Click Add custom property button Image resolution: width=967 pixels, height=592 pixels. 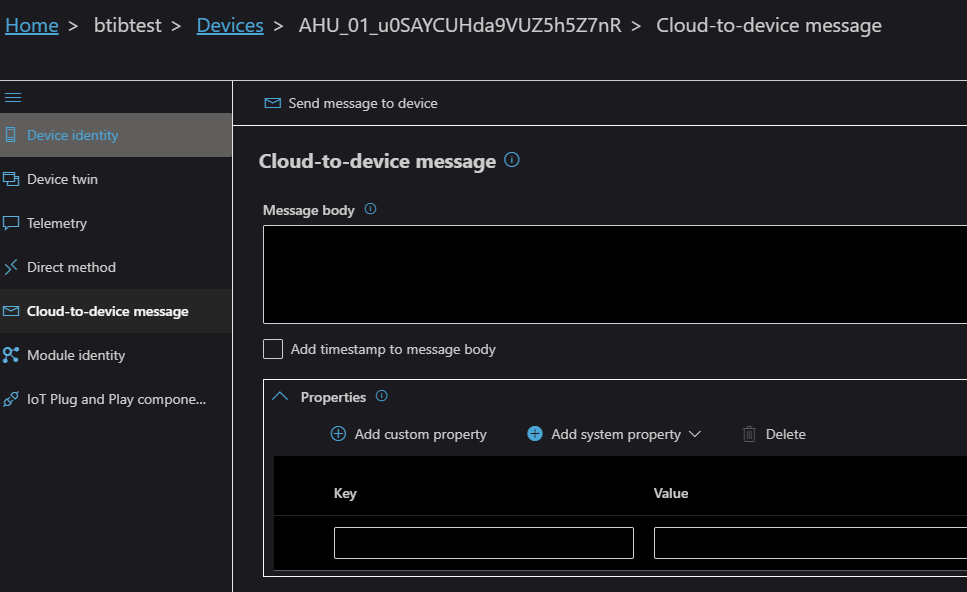tap(408, 434)
